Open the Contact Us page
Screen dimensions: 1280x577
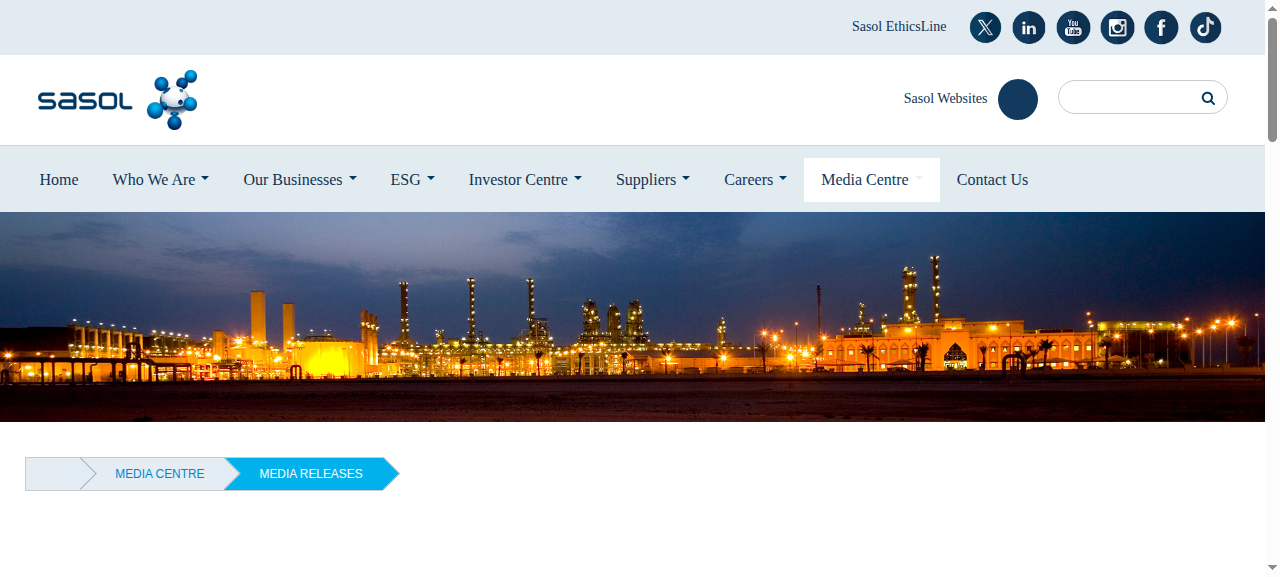point(992,180)
